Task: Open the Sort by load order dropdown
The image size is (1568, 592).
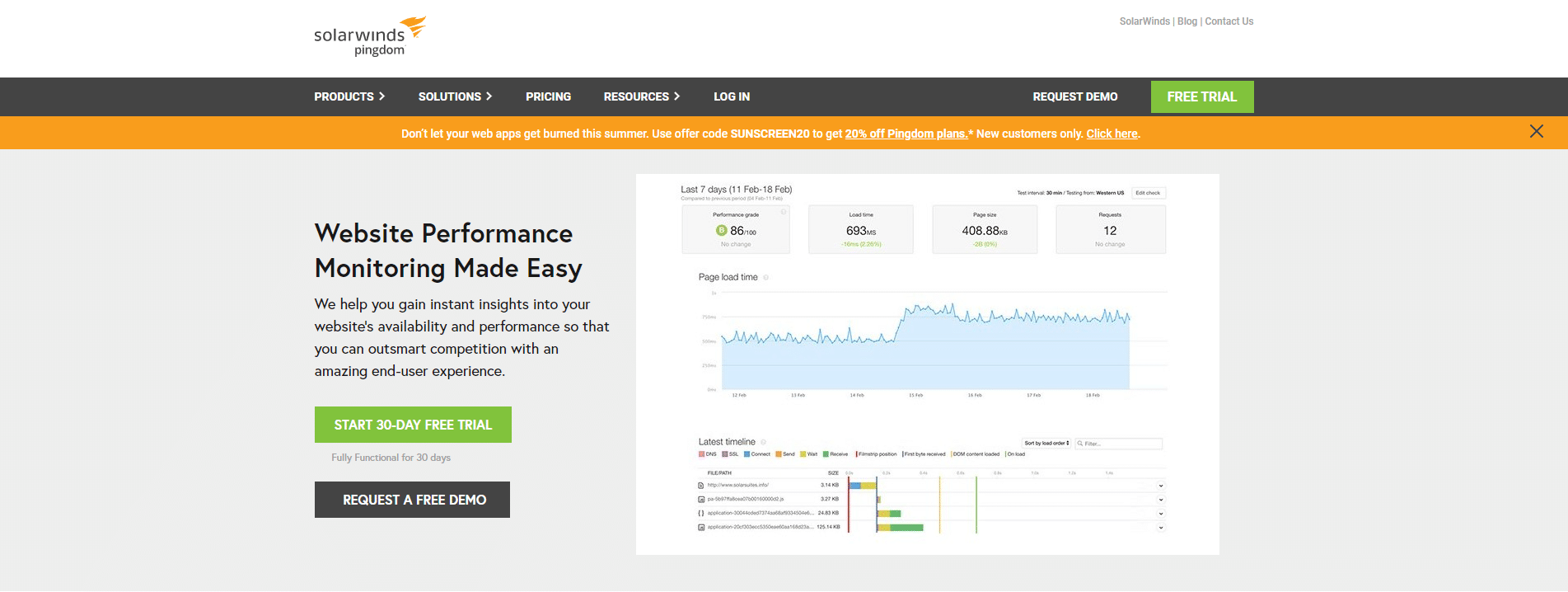Action: [x=1046, y=444]
